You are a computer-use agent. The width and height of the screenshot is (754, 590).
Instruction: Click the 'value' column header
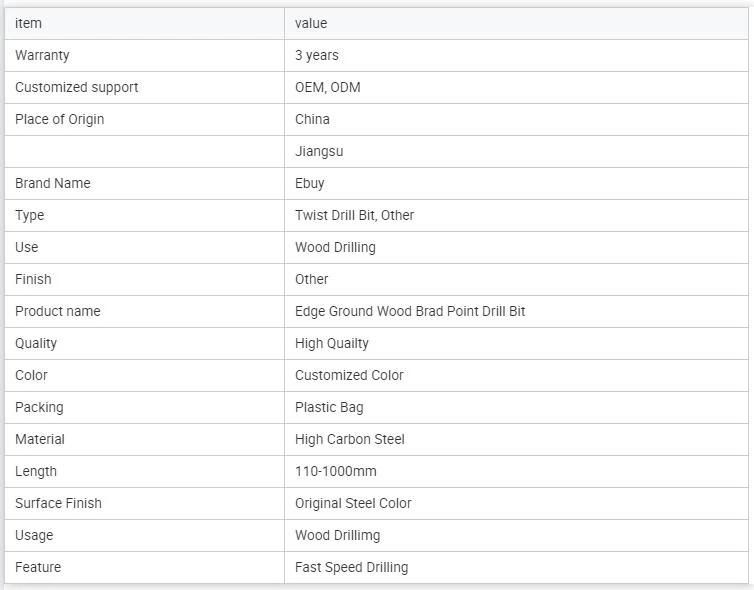click(311, 23)
